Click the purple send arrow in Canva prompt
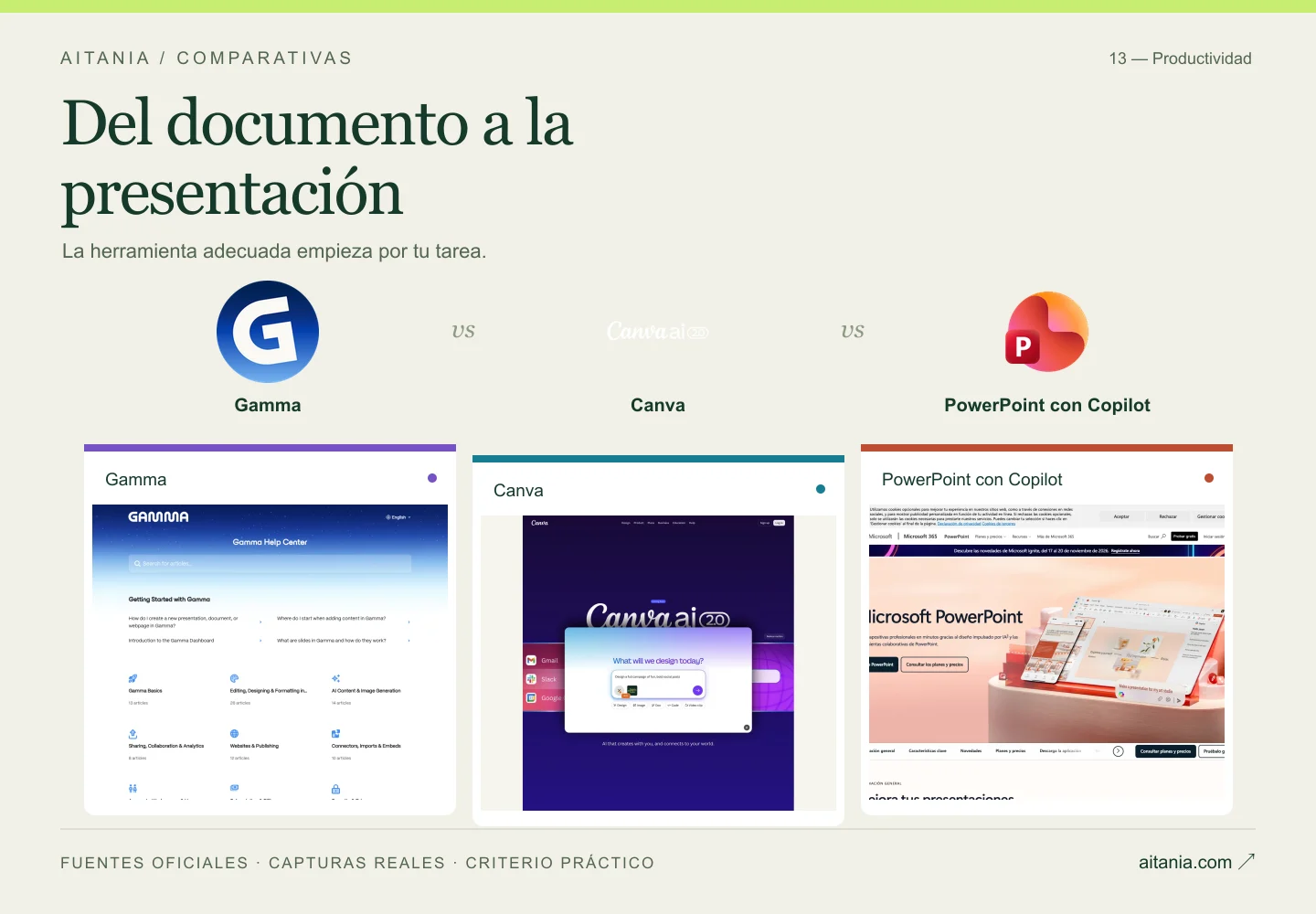Viewport: 1316px width, 914px height. pos(698,691)
